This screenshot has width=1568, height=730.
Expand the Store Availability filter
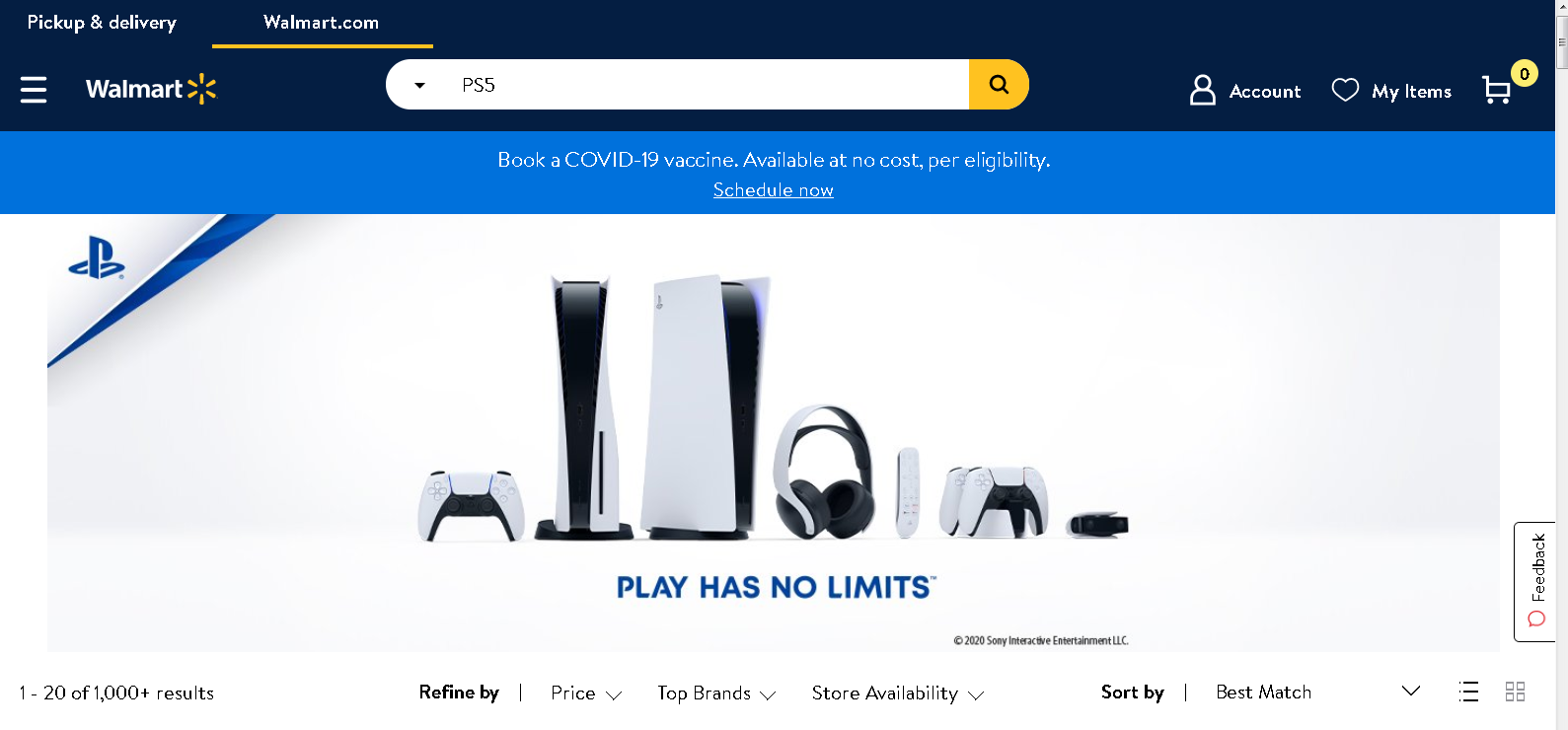(898, 693)
